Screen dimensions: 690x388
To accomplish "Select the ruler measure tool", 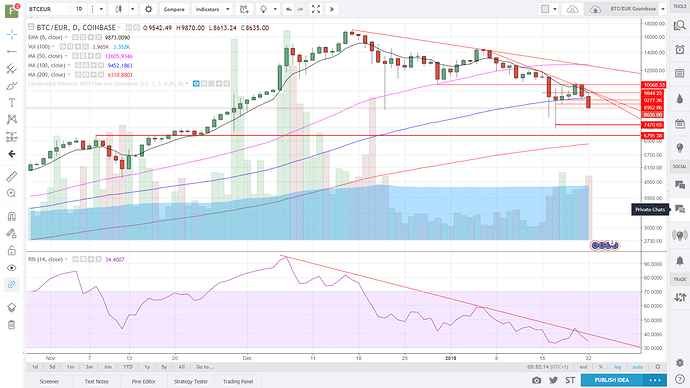I will (x=12, y=176).
